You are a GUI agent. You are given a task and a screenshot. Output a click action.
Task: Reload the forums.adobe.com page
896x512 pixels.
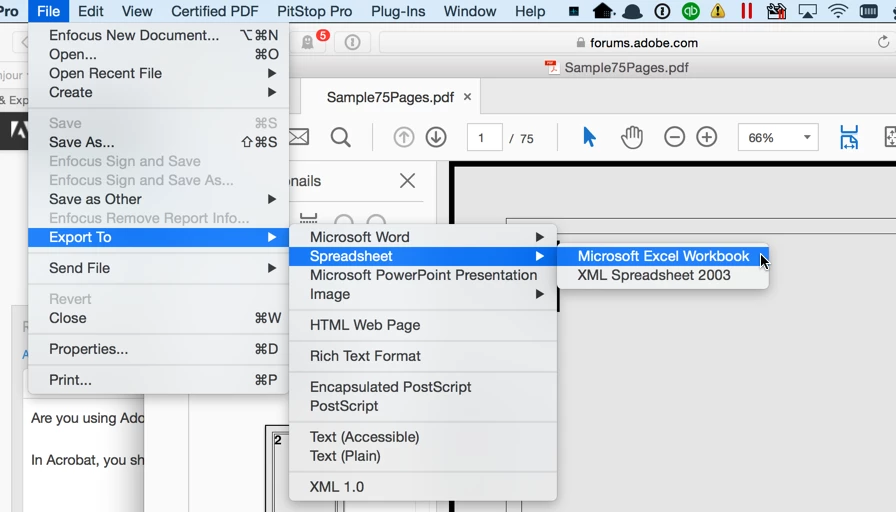point(883,42)
